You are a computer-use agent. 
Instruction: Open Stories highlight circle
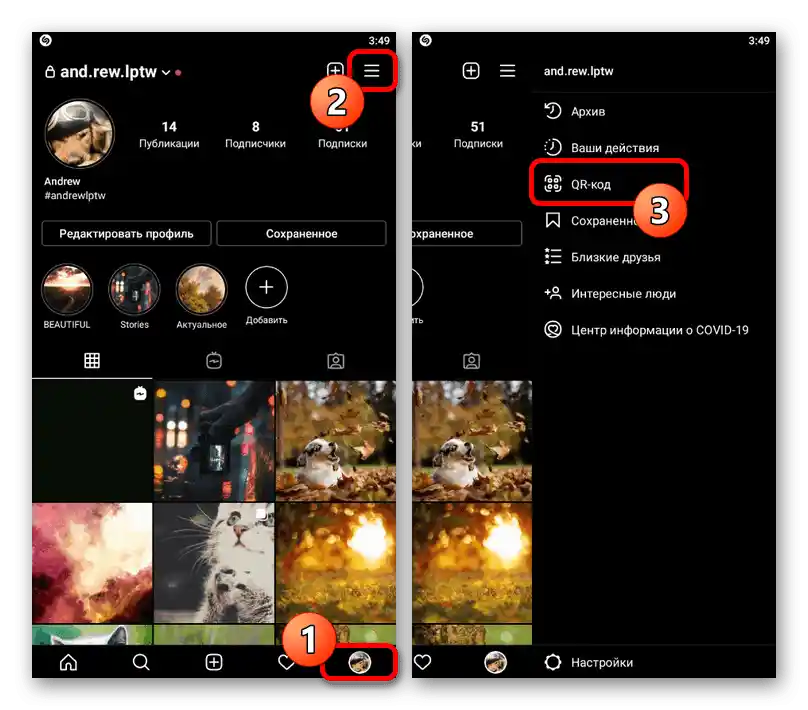pos(134,290)
